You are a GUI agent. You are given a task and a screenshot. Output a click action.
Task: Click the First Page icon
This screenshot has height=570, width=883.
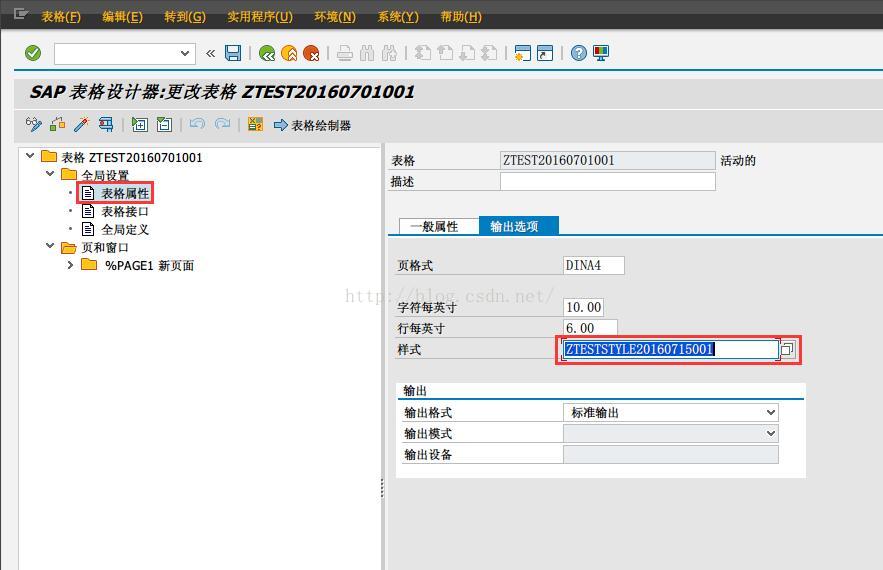point(423,54)
